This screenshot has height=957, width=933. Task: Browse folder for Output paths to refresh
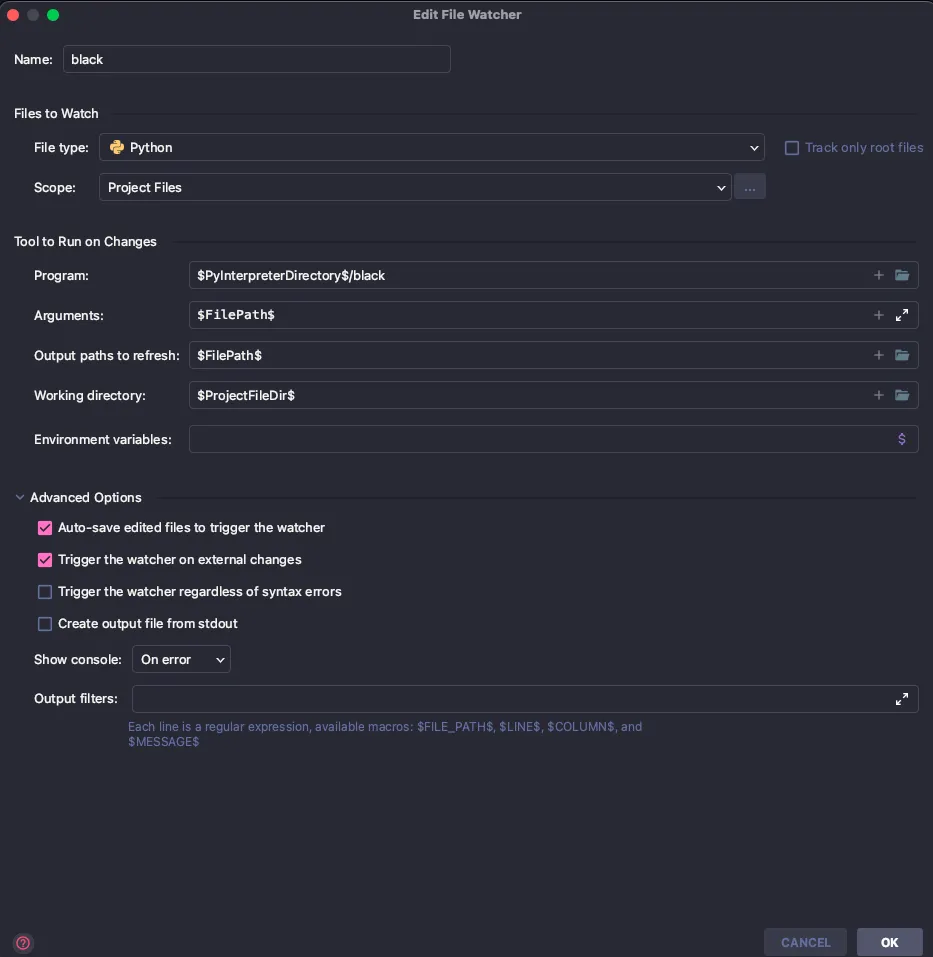tap(901, 355)
